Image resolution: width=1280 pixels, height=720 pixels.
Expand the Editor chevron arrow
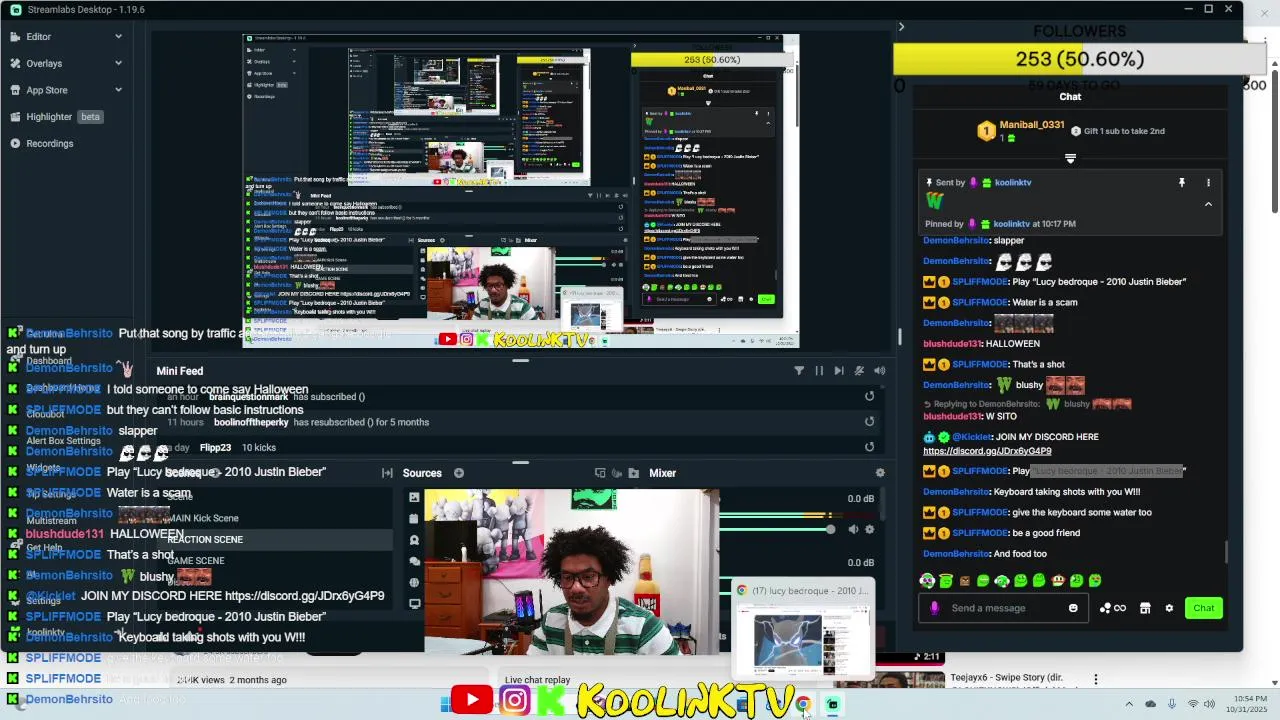[x=118, y=37]
